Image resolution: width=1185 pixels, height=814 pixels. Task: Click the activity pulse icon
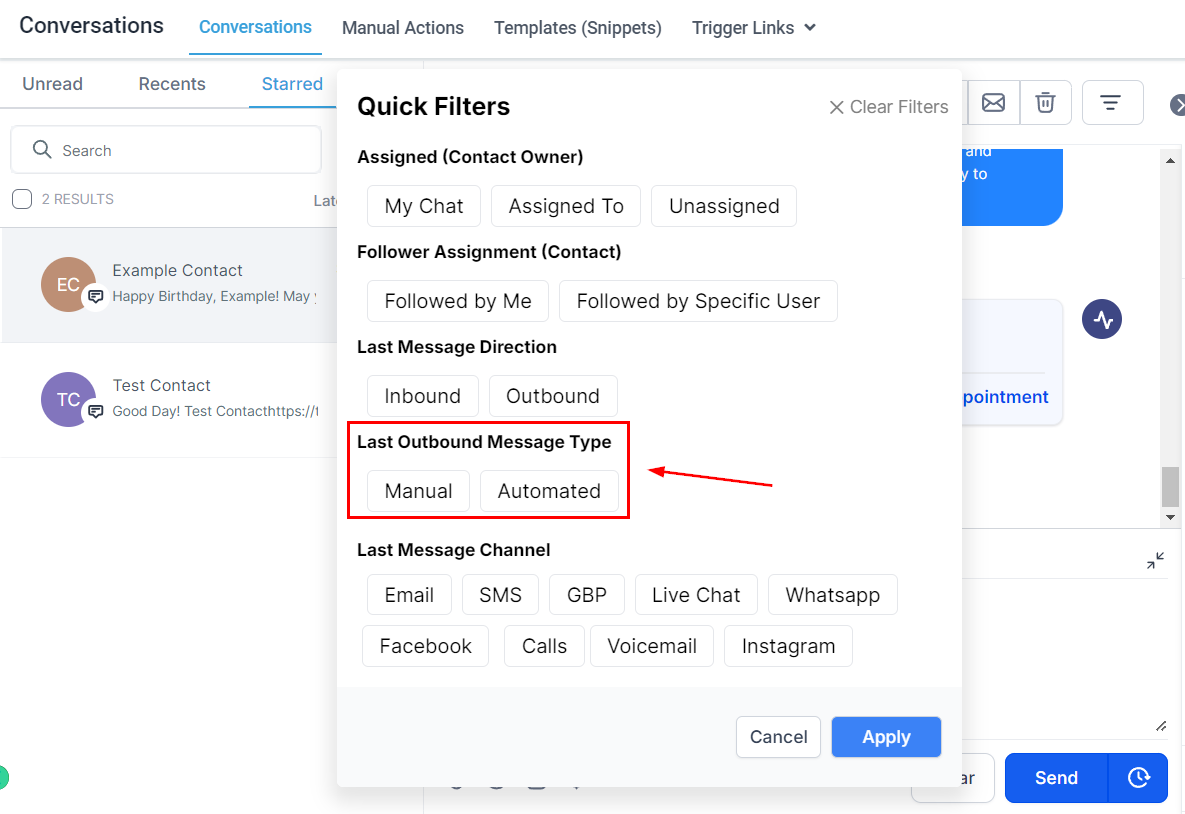tap(1102, 319)
